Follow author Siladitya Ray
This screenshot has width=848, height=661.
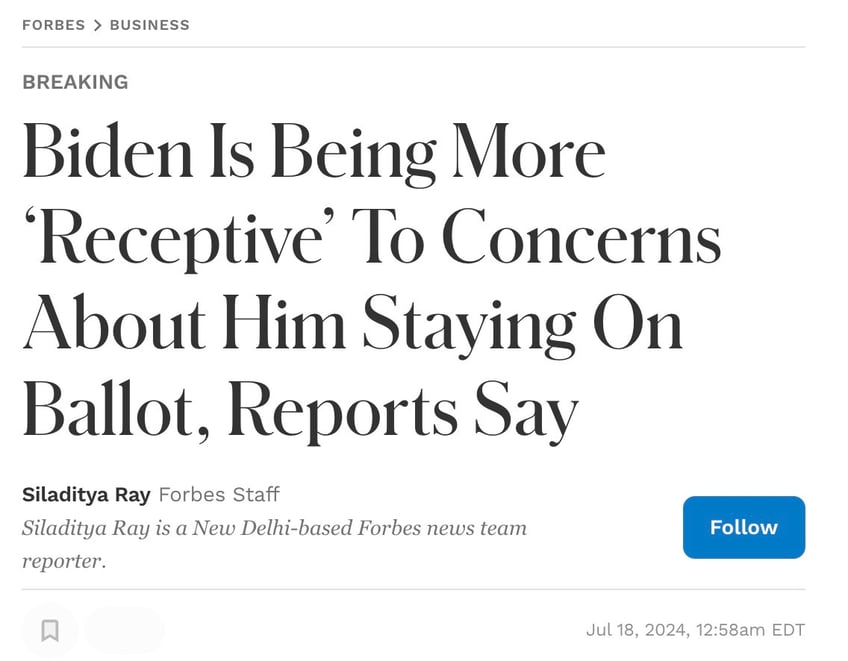pos(744,527)
